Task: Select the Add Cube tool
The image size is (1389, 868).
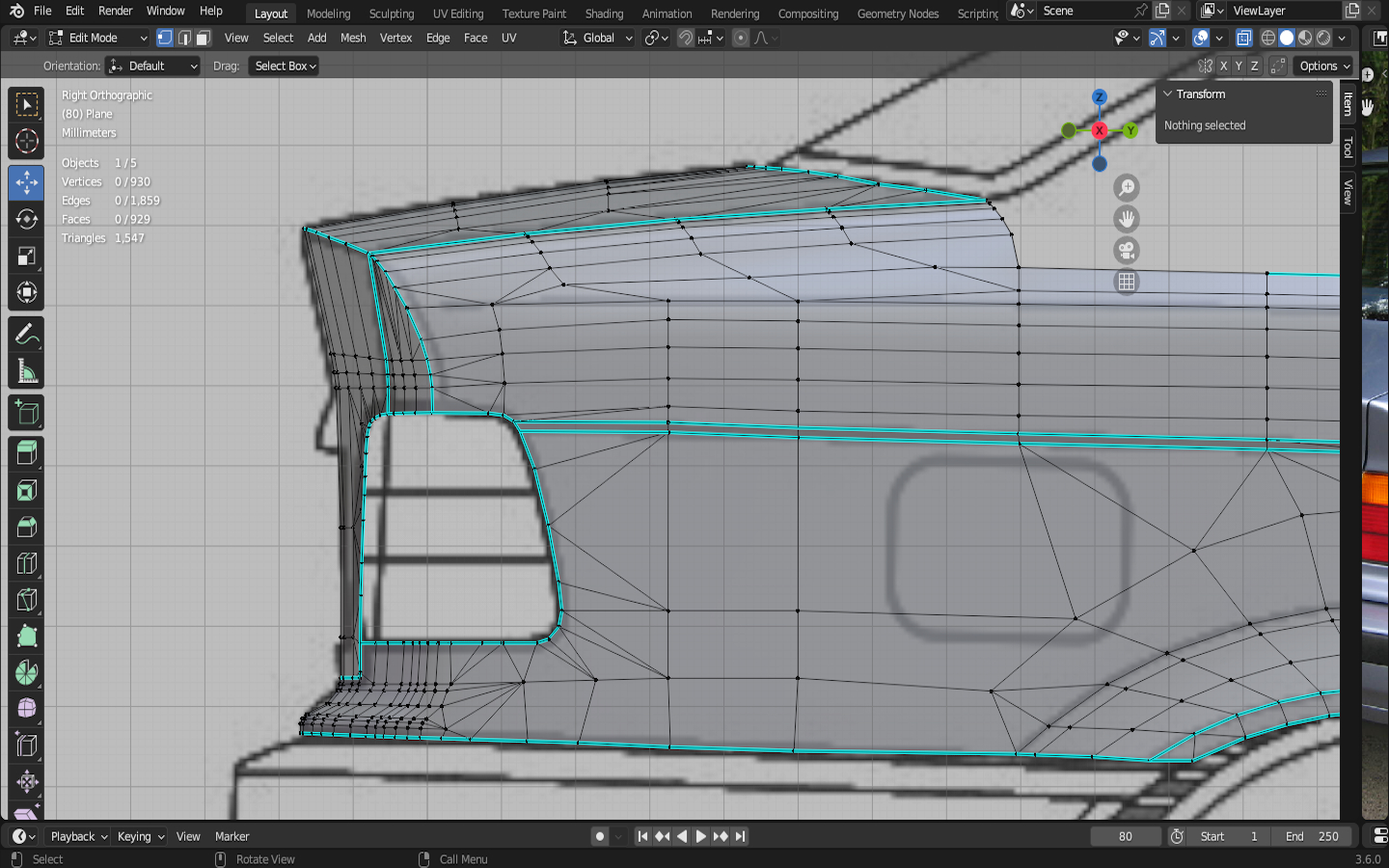Action: pyautogui.click(x=26, y=413)
